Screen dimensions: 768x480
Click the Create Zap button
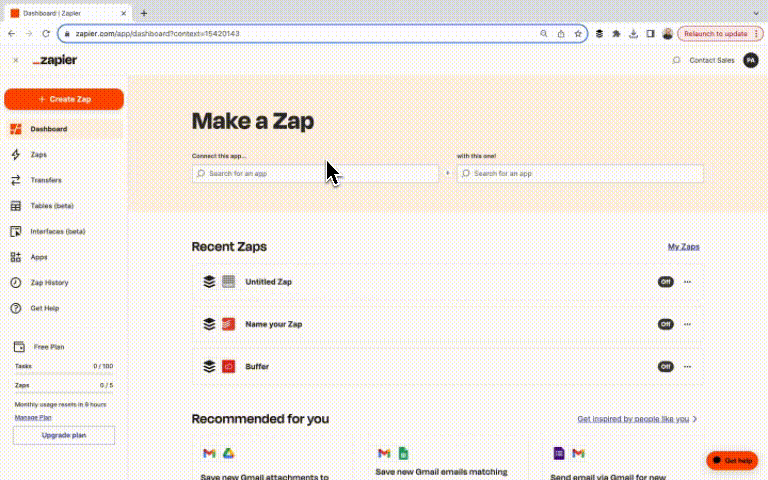(64, 99)
